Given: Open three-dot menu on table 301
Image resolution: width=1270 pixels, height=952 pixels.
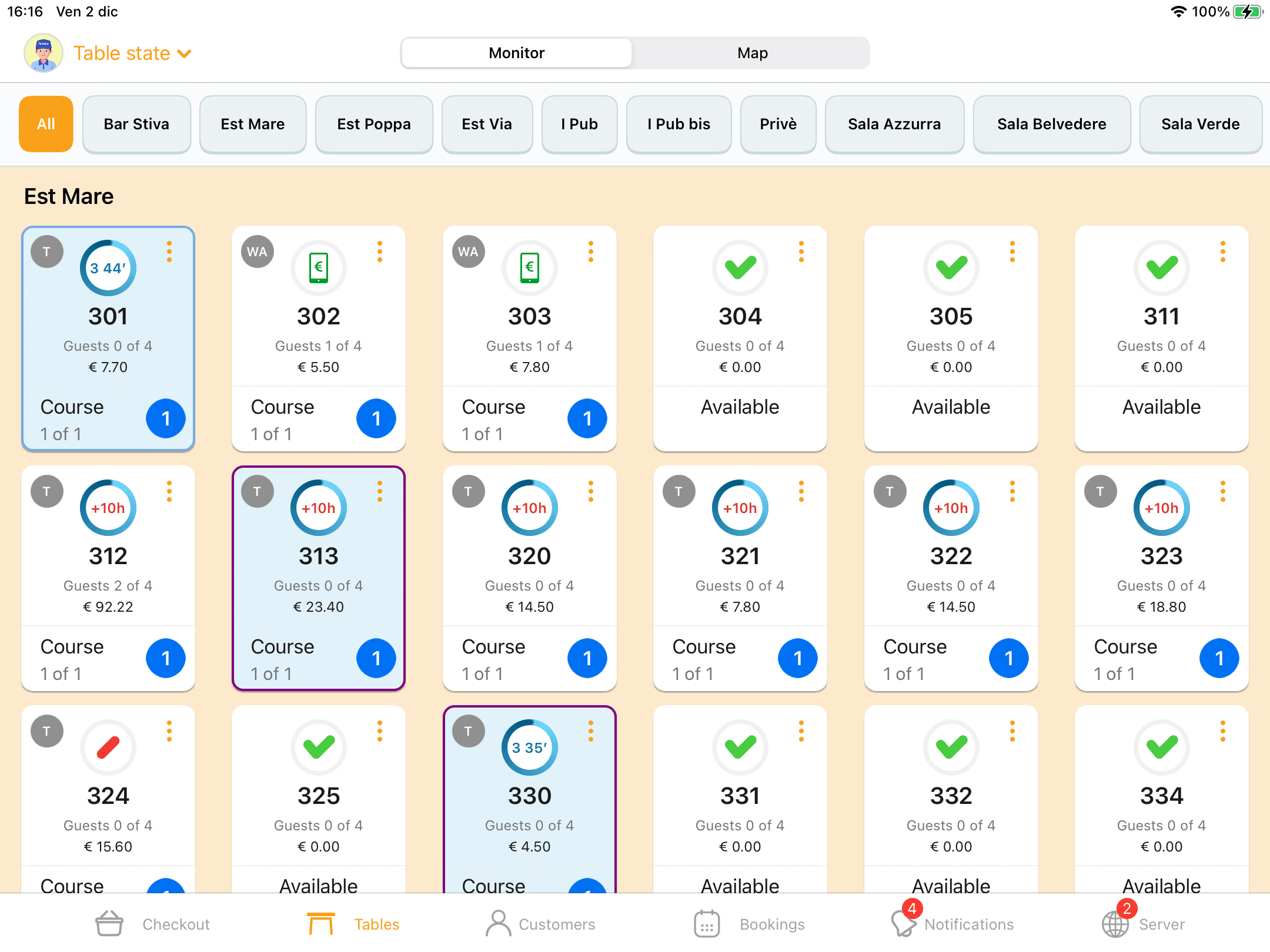Looking at the screenshot, I should [169, 252].
